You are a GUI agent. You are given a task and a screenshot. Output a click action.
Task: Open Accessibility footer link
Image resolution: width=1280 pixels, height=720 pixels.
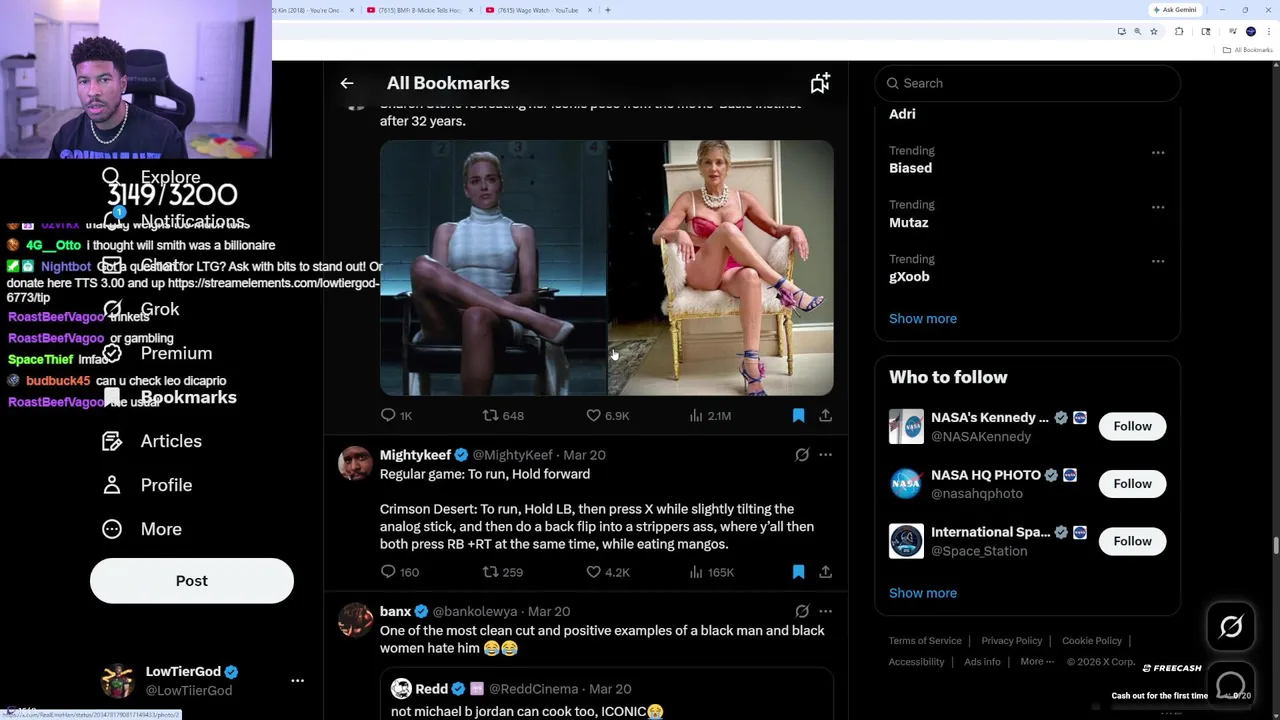[x=916, y=662]
